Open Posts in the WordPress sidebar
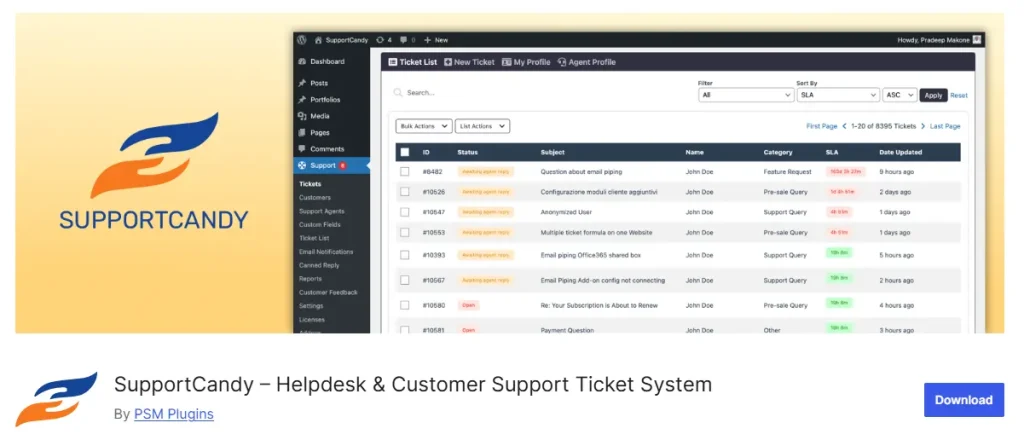1024x440 pixels. [313, 83]
